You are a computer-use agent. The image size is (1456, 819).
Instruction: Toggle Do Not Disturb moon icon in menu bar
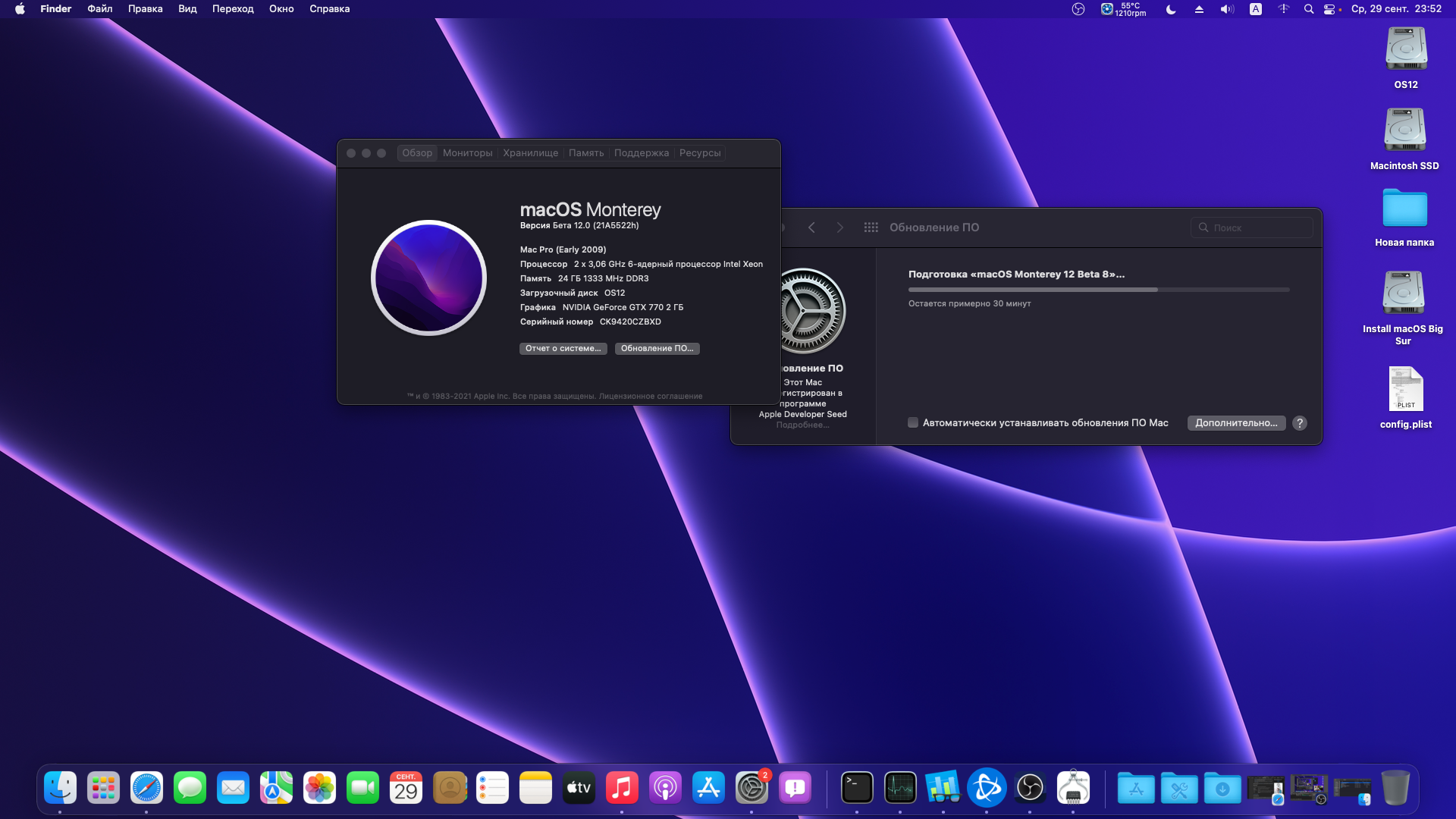click(1171, 9)
